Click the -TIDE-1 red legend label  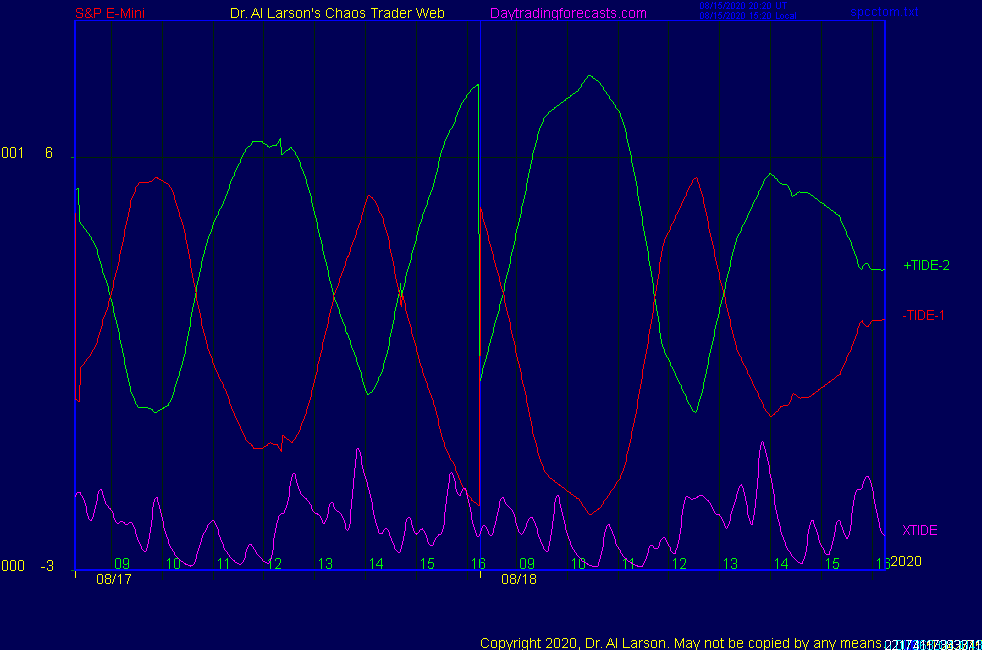pyautogui.click(x=923, y=315)
